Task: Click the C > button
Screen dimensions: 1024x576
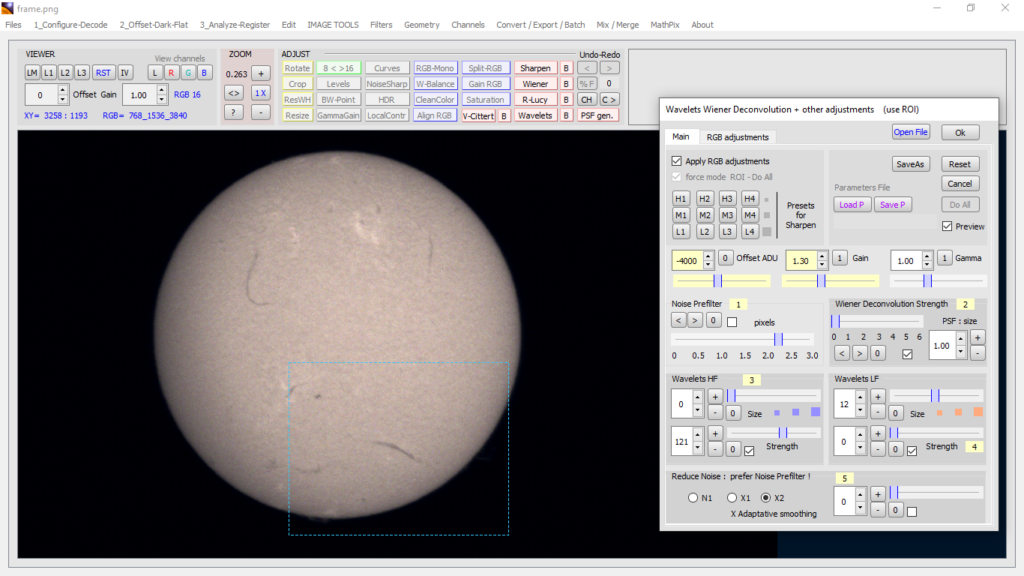Action: [609, 100]
